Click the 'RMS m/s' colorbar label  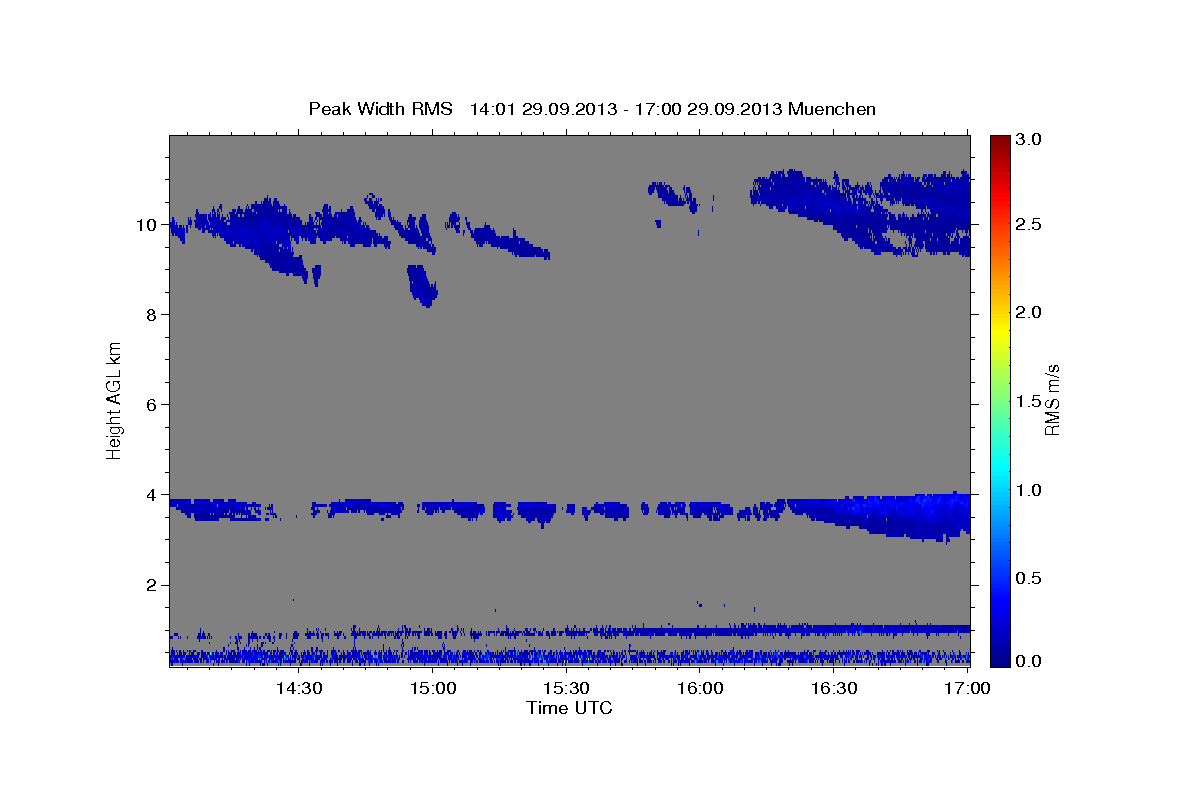pyautogui.click(x=1052, y=399)
